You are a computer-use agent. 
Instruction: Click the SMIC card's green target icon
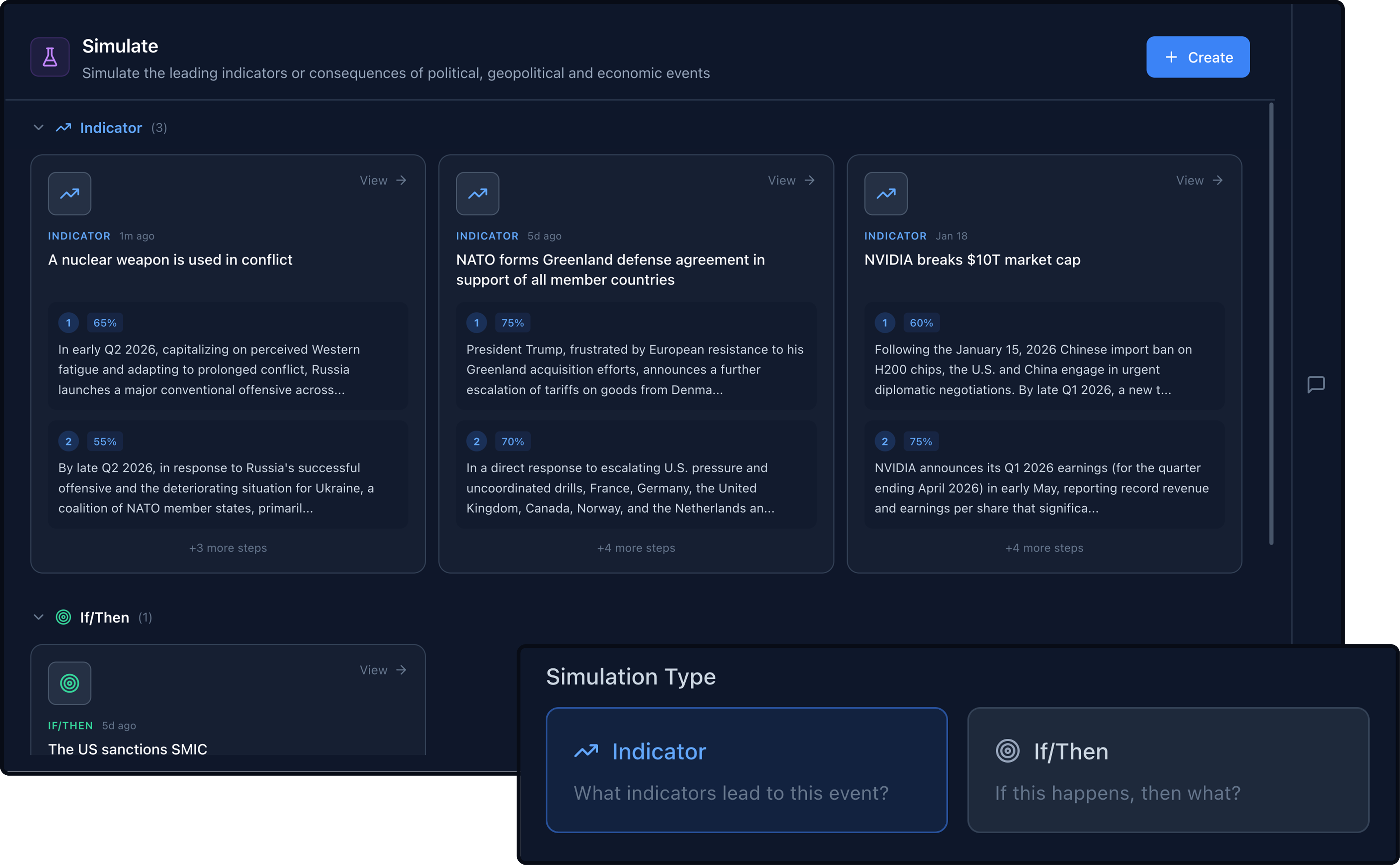point(69,683)
